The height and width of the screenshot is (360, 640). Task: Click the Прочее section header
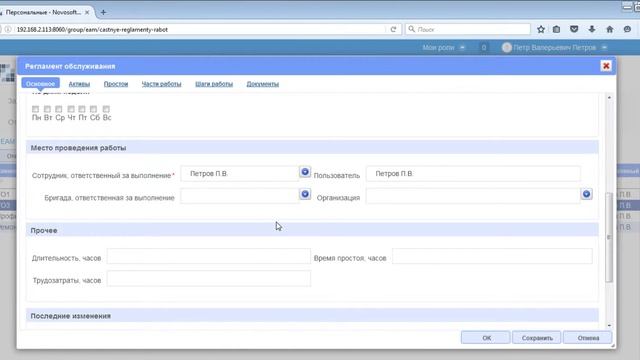pyautogui.click(x=312, y=230)
